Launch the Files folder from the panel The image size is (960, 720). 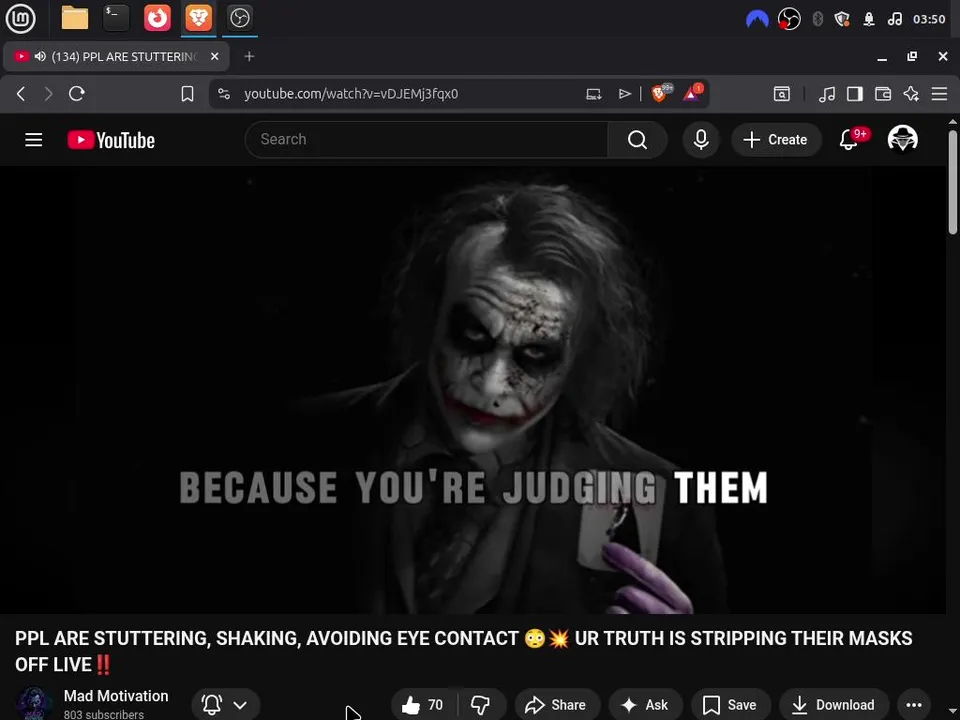coord(75,18)
